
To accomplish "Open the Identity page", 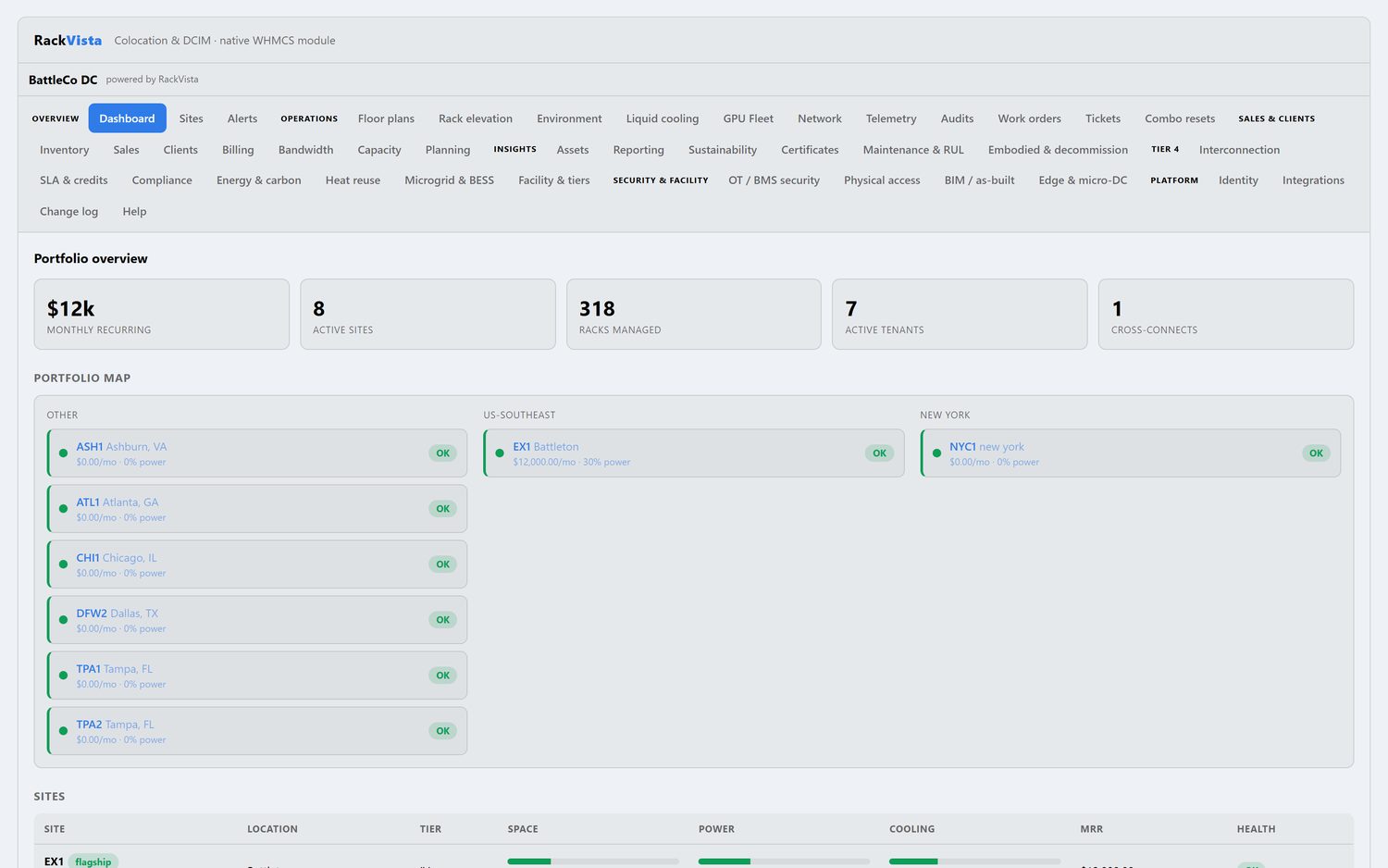I will click(x=1238, y=180).
